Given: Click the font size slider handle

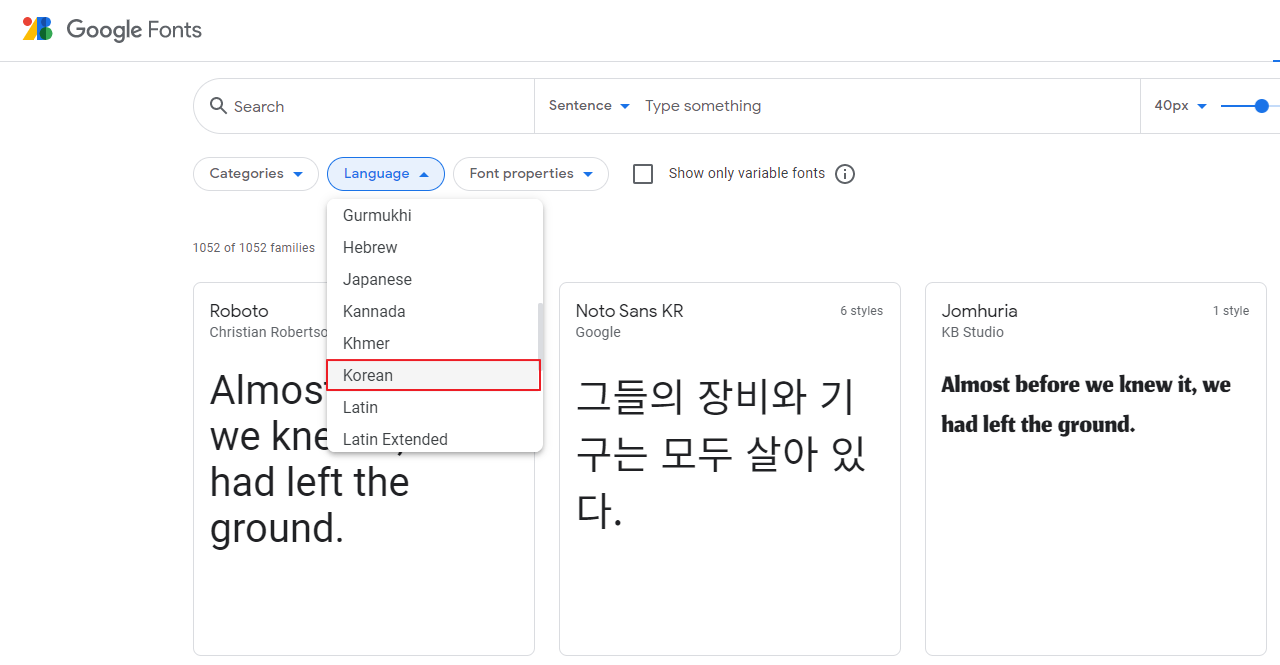Looking at the screenshot, I should click(x=1262, y=106).
